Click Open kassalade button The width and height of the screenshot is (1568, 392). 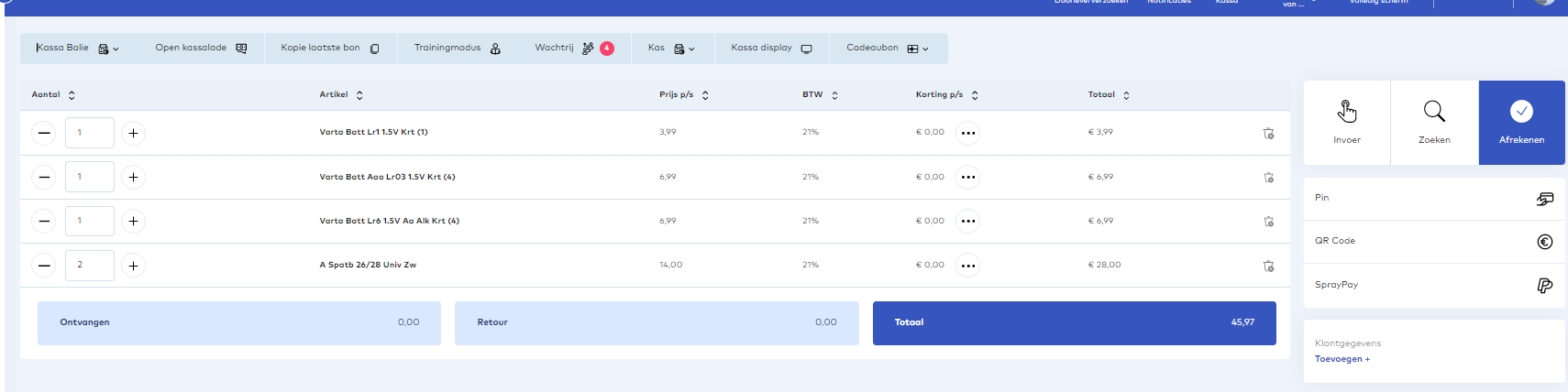click(x=201, y=49)
